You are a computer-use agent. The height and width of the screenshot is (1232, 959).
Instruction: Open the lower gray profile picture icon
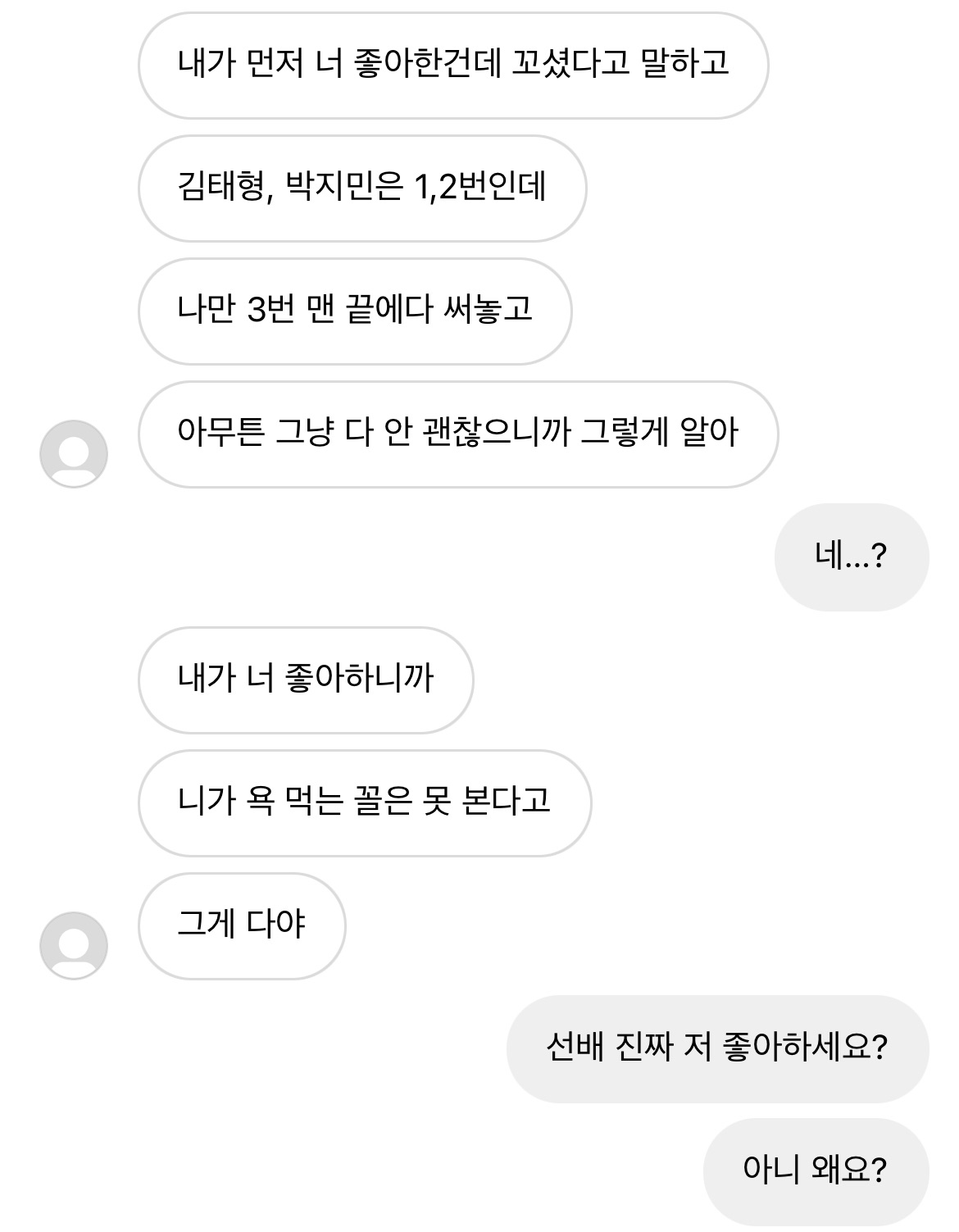[74, 945]
